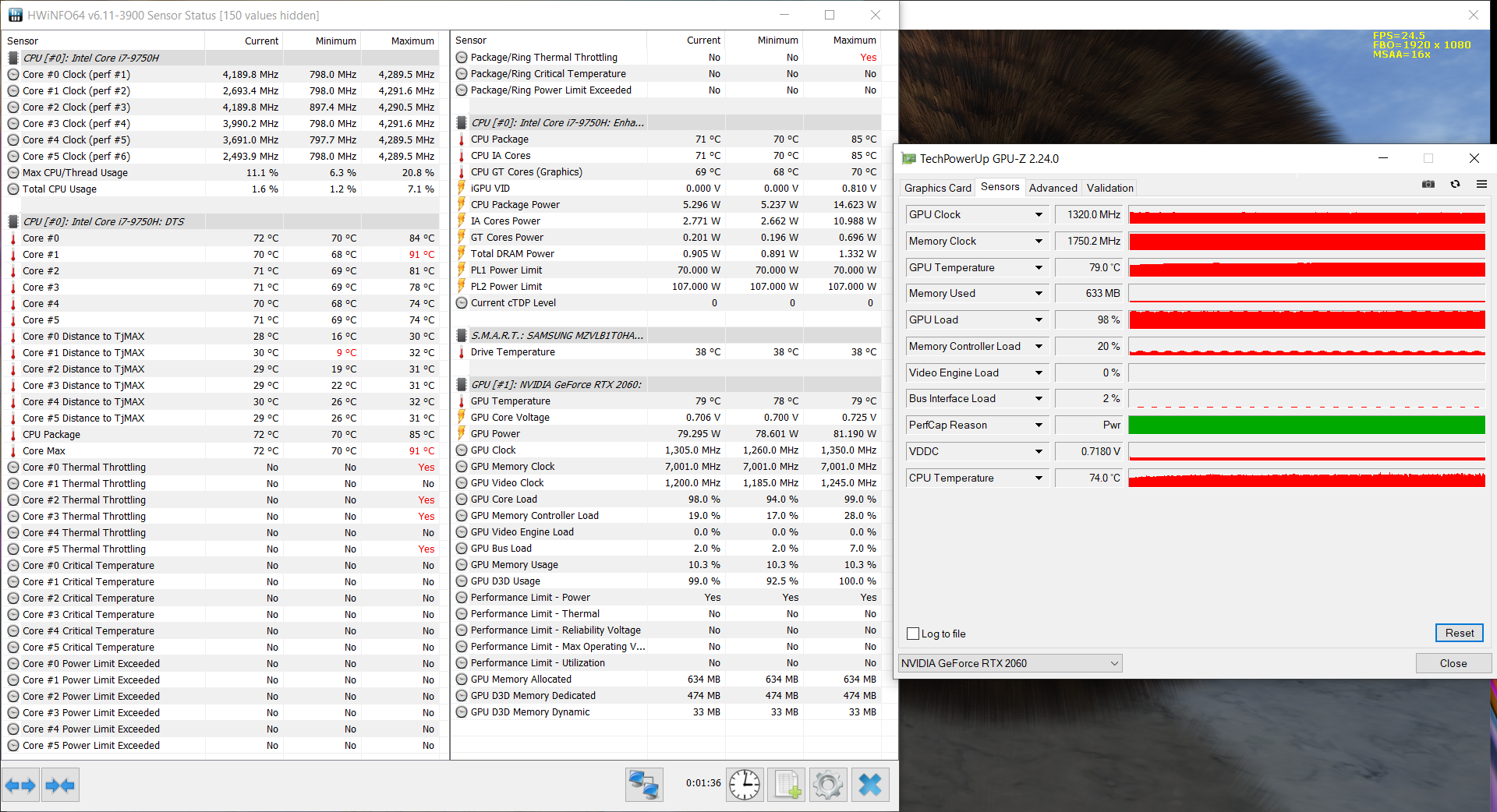This screenshot has height=812, width=1497.
Task: Click the Core Max thermometer icon
Action: 13,451
